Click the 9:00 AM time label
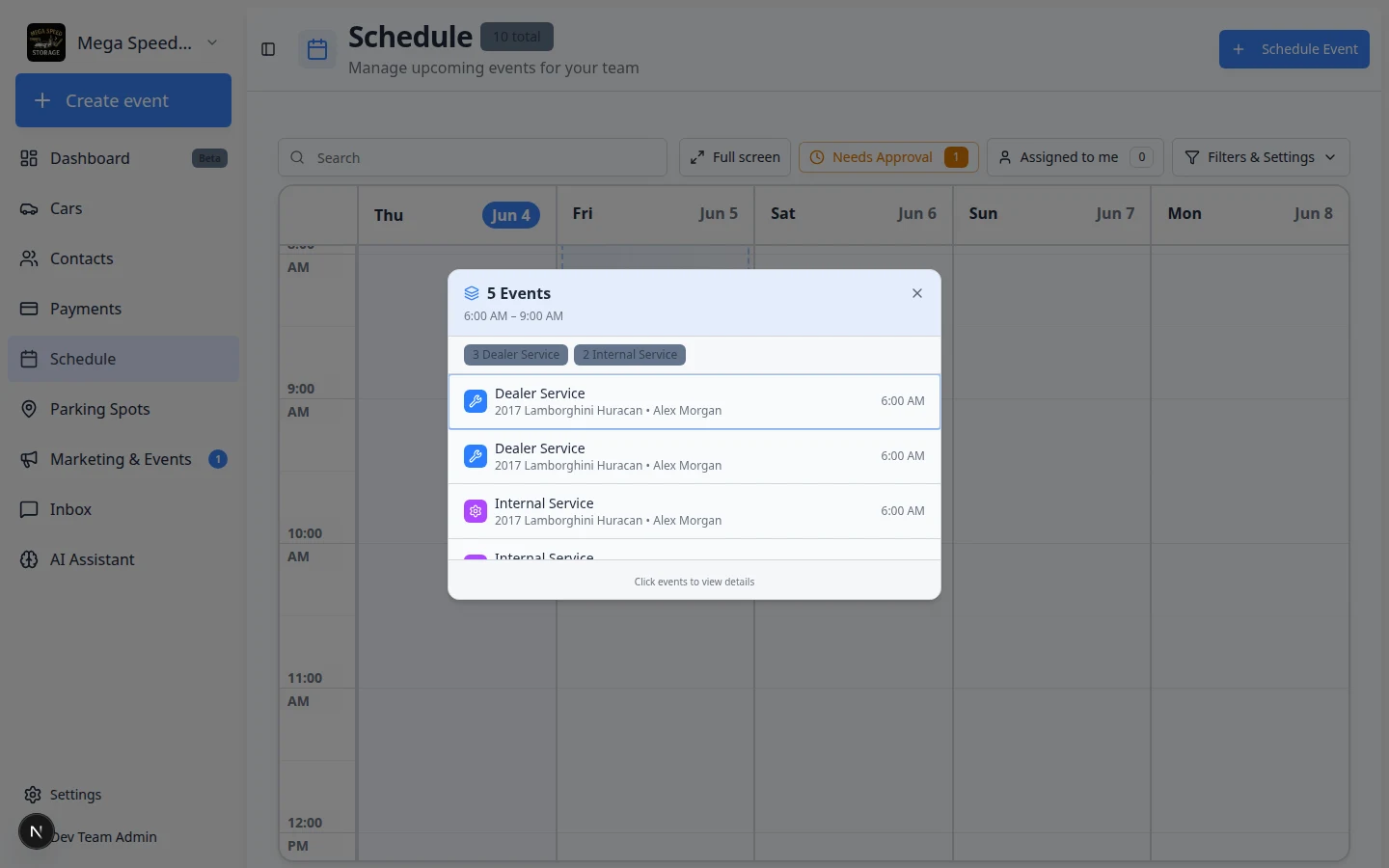The height and width of the screenshot is (868, 1389). coord(301,400)
